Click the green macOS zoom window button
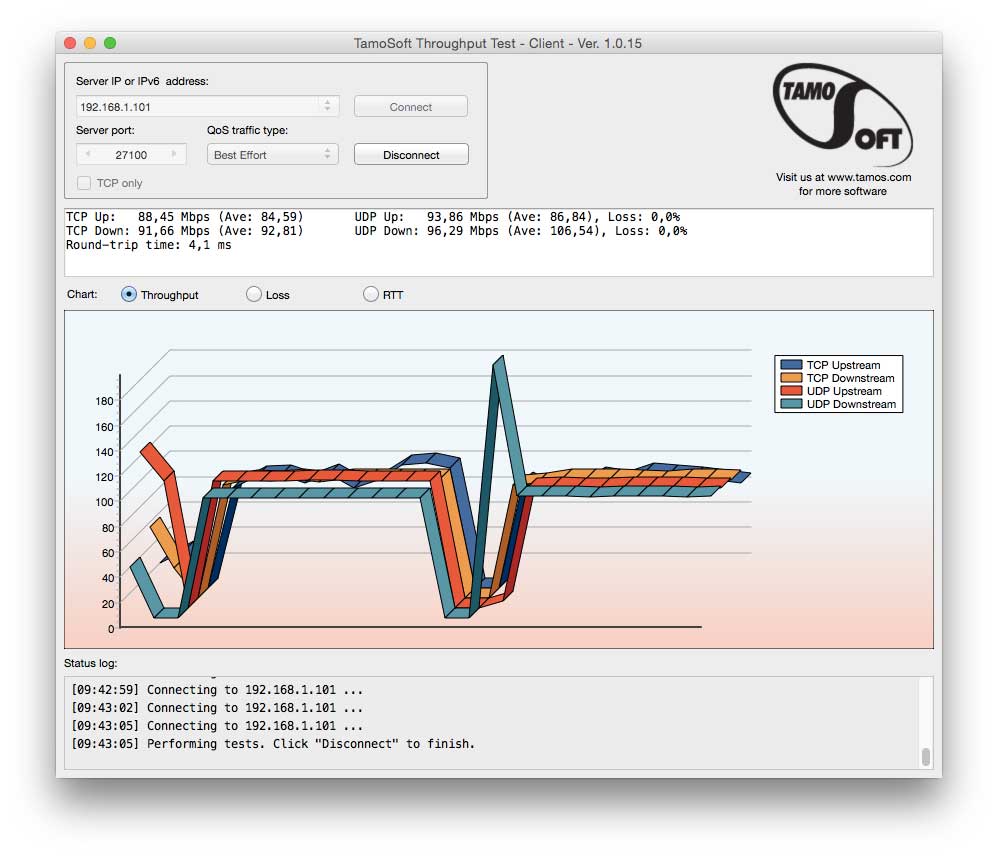Image resolution: width=998 pixels, height=858 pixels. pyautogui.click(x=110, y=43)
